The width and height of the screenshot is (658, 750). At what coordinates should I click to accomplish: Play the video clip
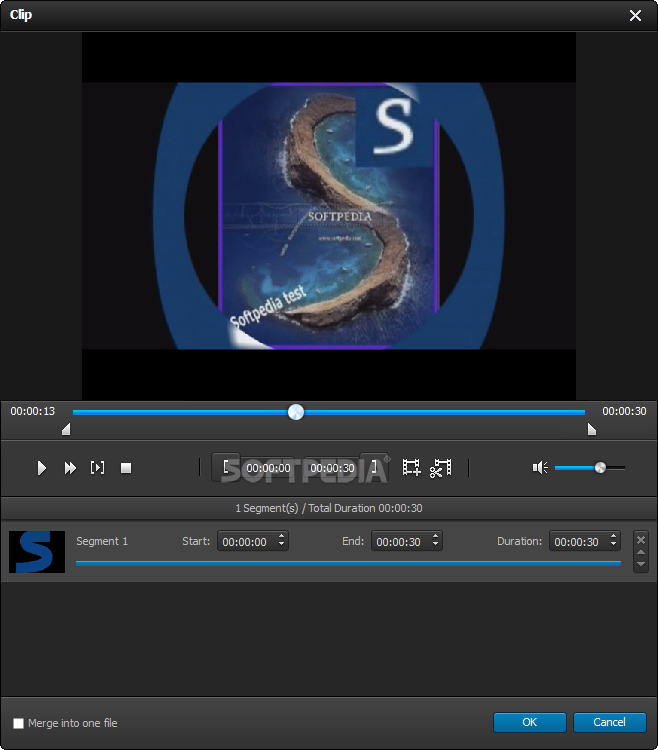pos(42,468)
